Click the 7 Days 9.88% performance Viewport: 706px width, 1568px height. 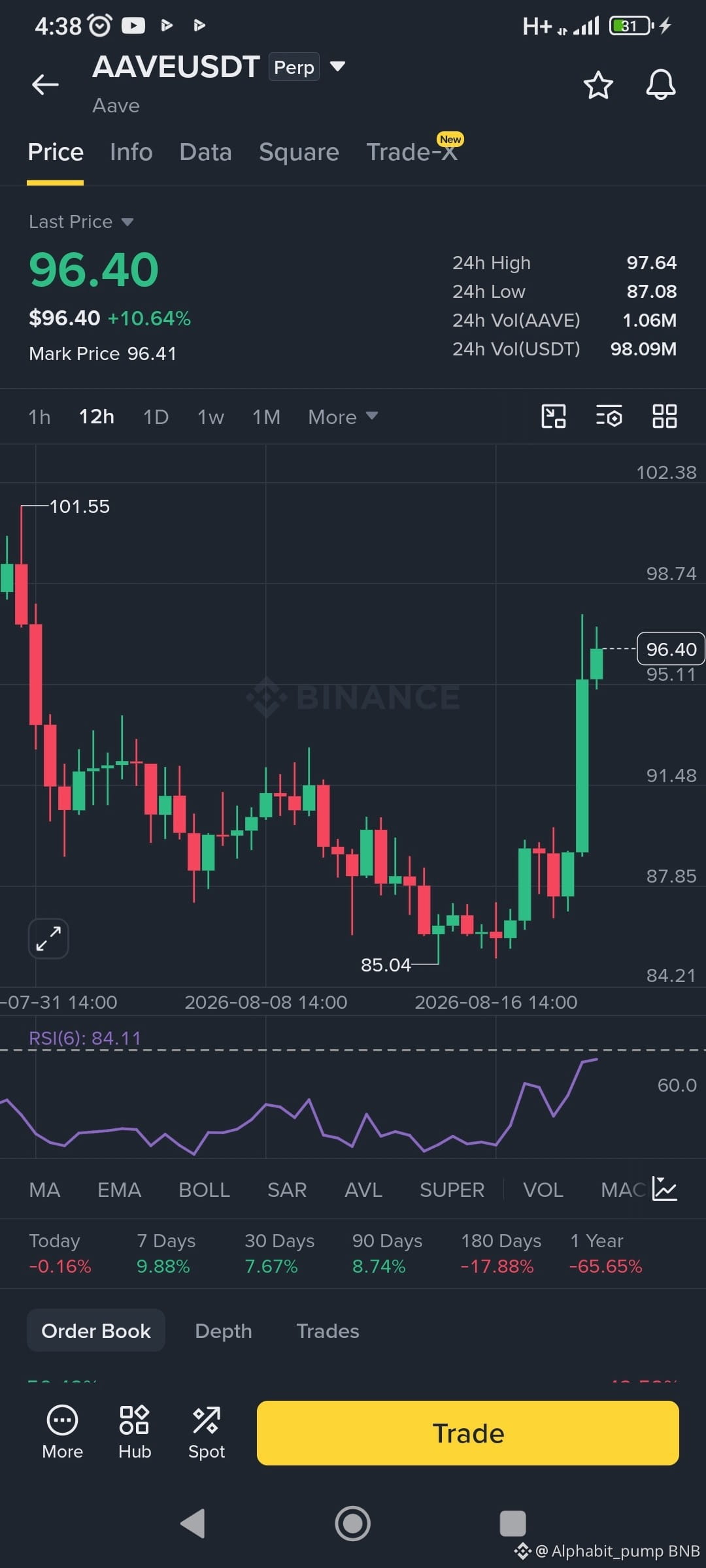click(x=165, y=1253)
